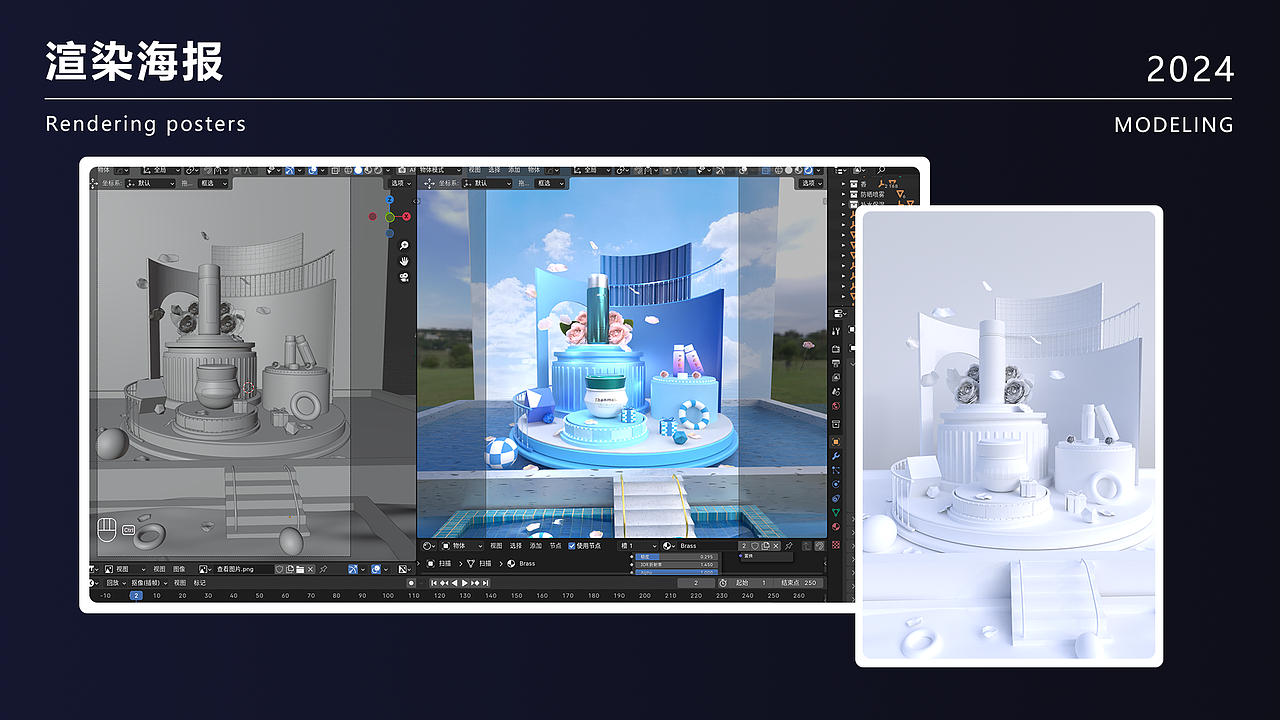Click the green Y axis on navigation gizmo

click(x=390, y=216)
